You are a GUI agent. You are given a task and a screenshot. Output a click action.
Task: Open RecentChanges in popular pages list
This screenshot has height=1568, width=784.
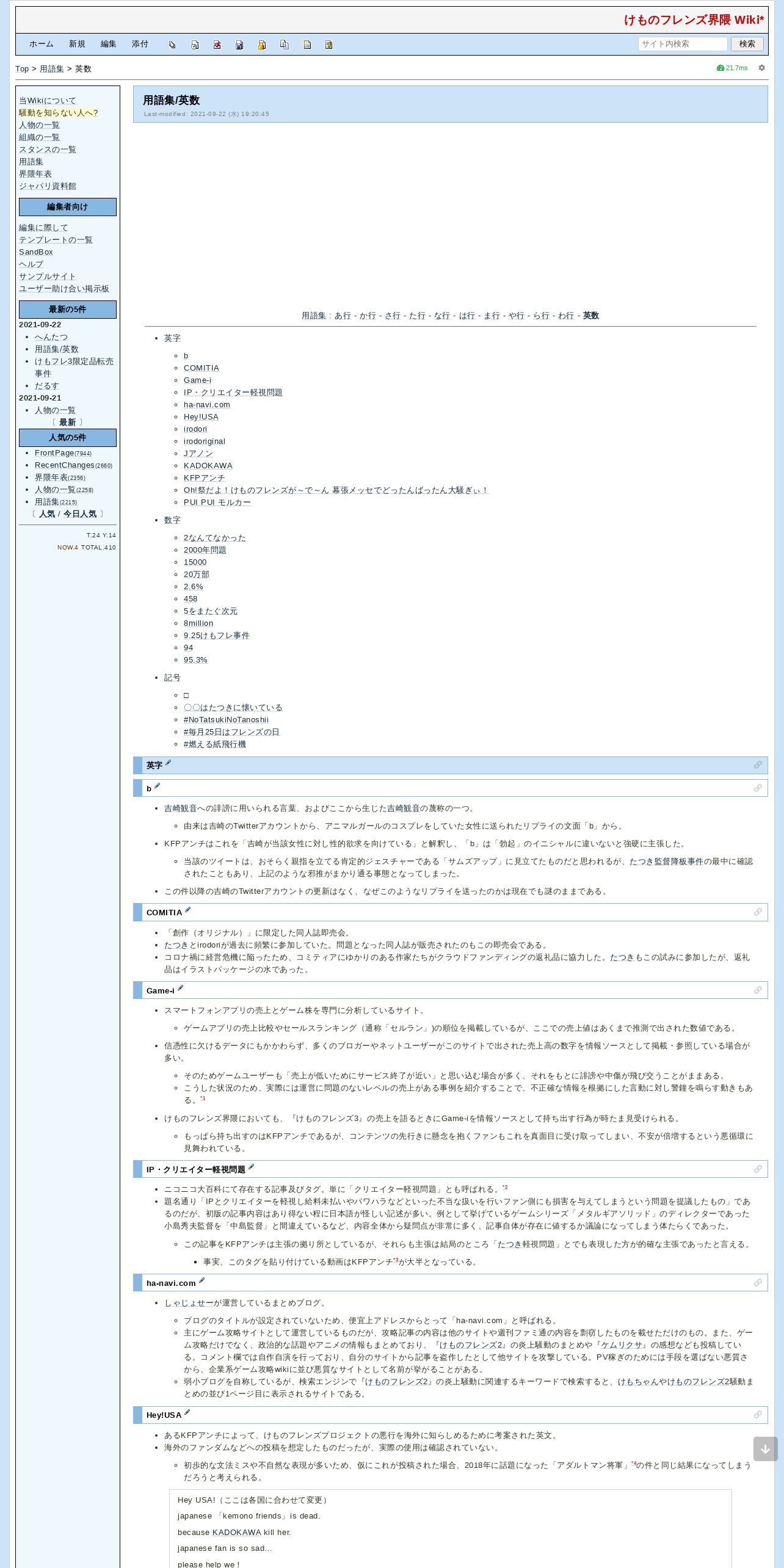pyautogui.click(x=65, y=465)
